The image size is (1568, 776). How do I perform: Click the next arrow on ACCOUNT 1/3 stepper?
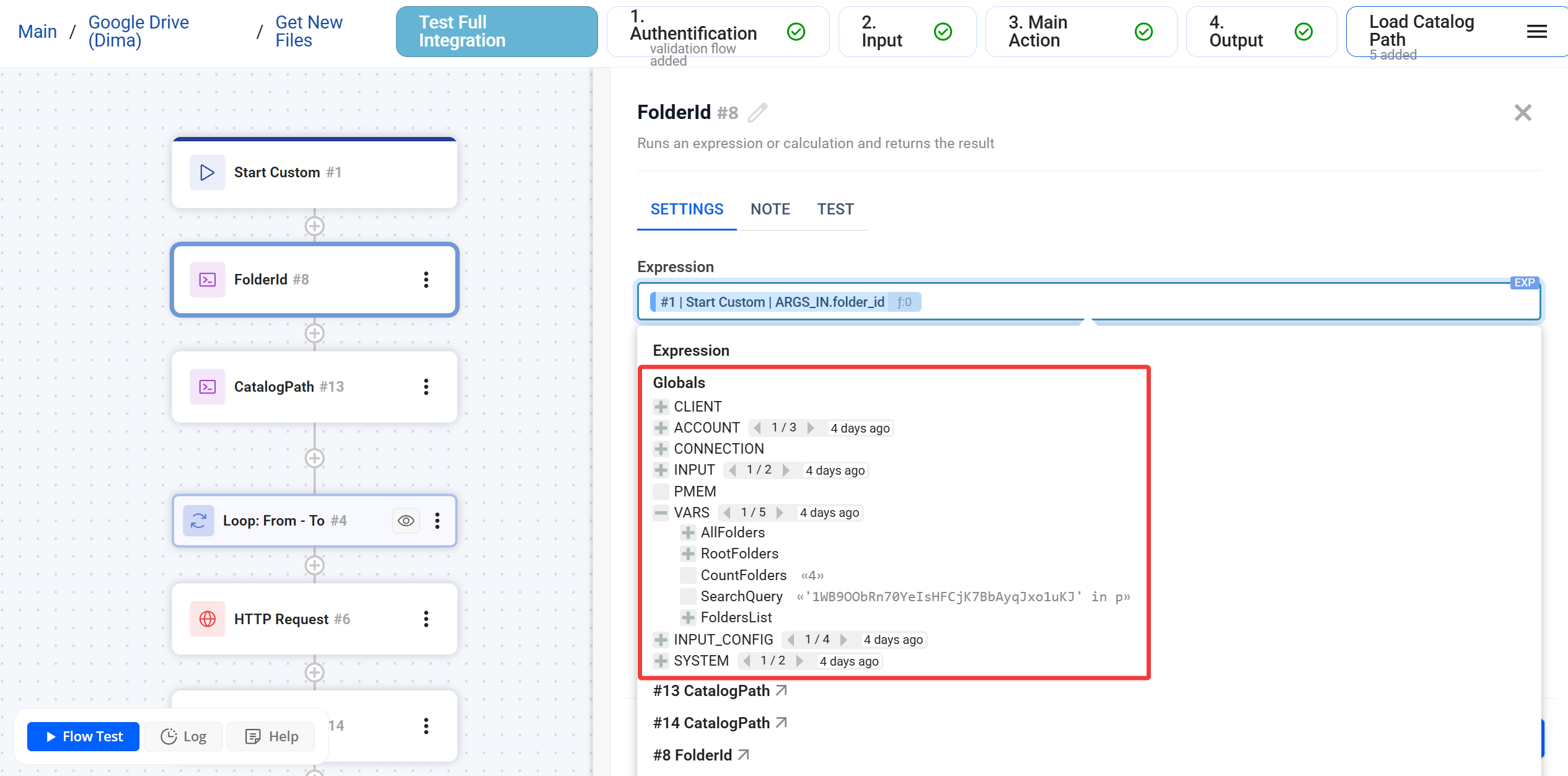[811, 427]
